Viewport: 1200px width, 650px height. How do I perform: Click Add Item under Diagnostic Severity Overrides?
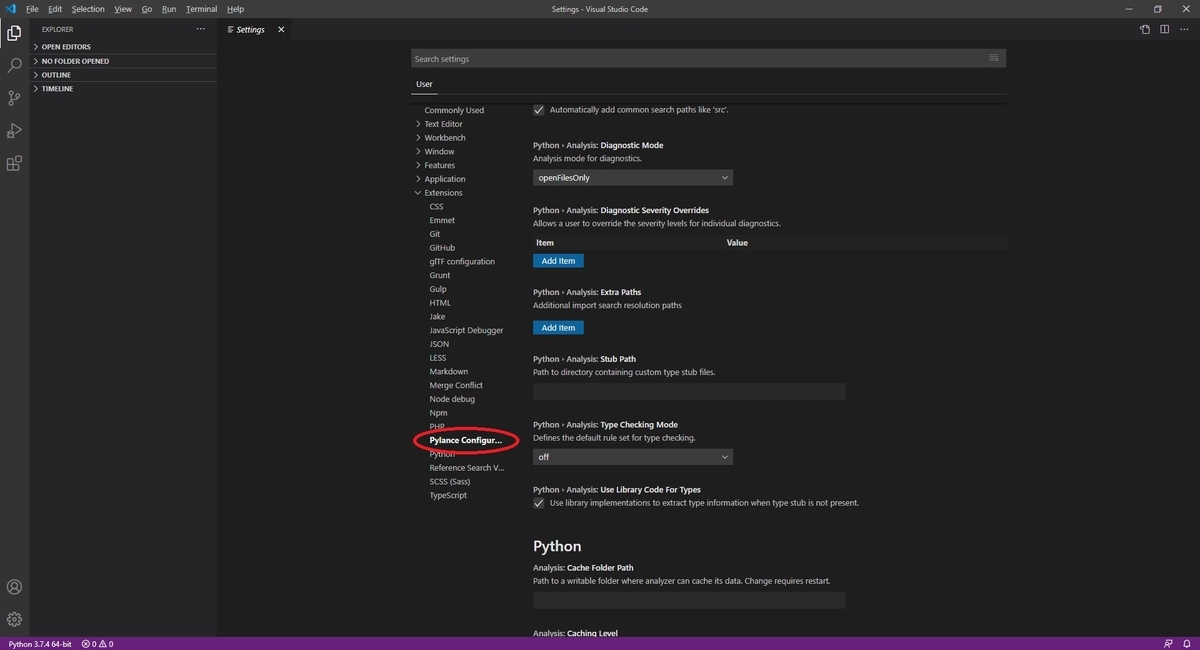click(x=558, y=261)
